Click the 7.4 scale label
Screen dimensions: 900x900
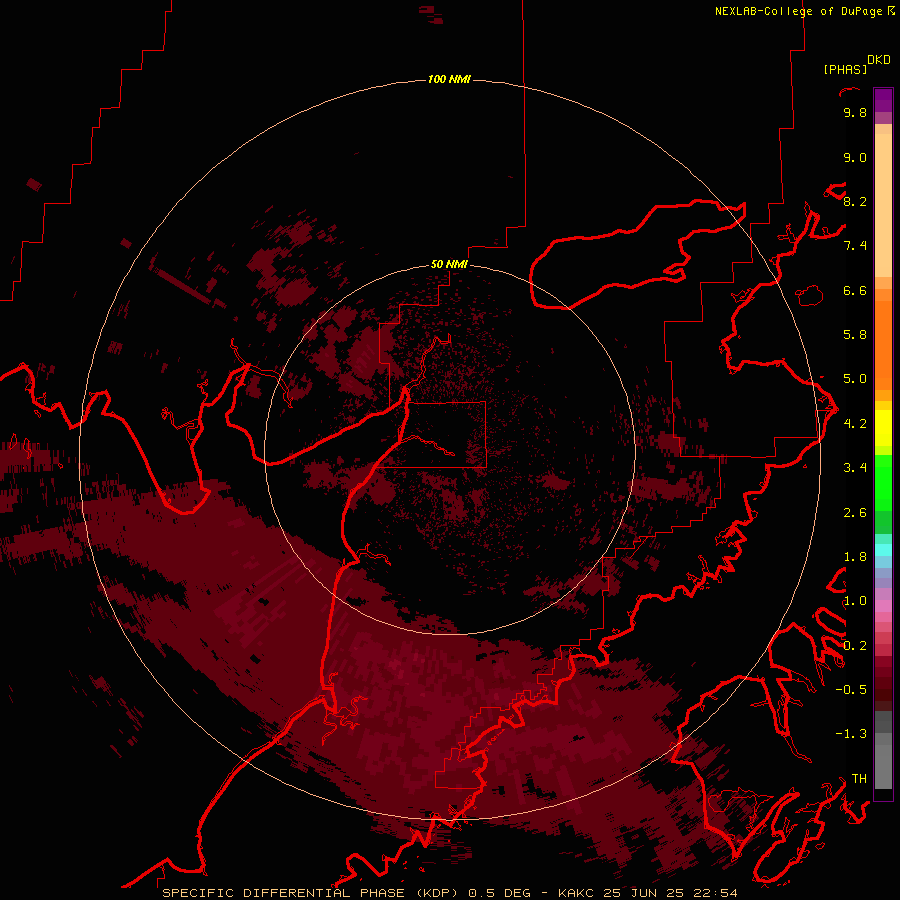[x=855, y=246]
